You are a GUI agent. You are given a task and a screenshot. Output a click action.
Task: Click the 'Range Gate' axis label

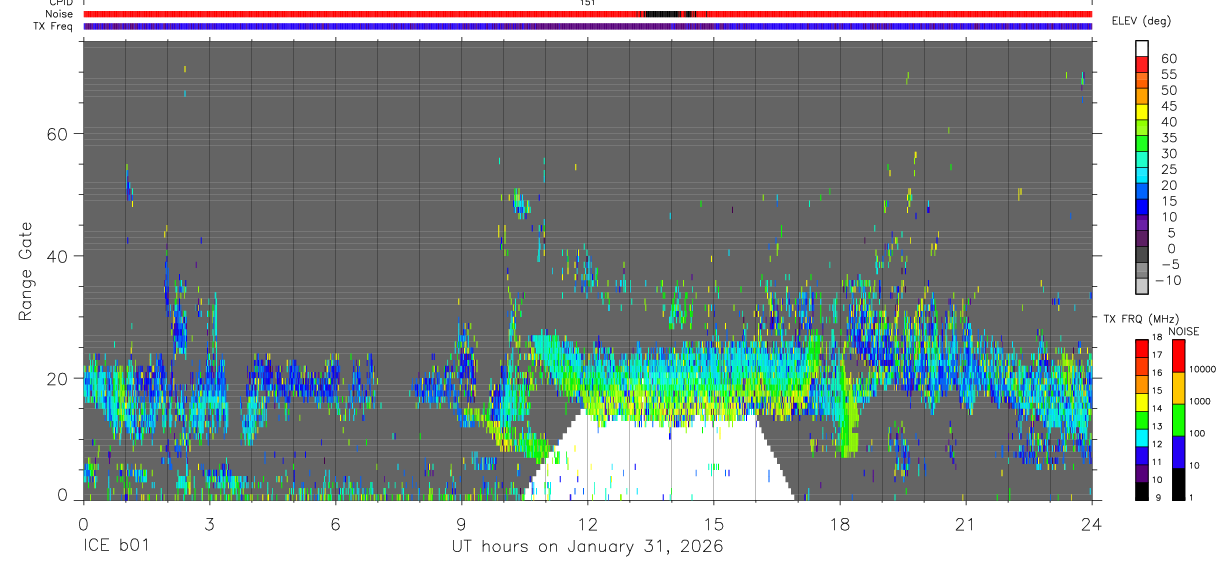tap(26, 272)
